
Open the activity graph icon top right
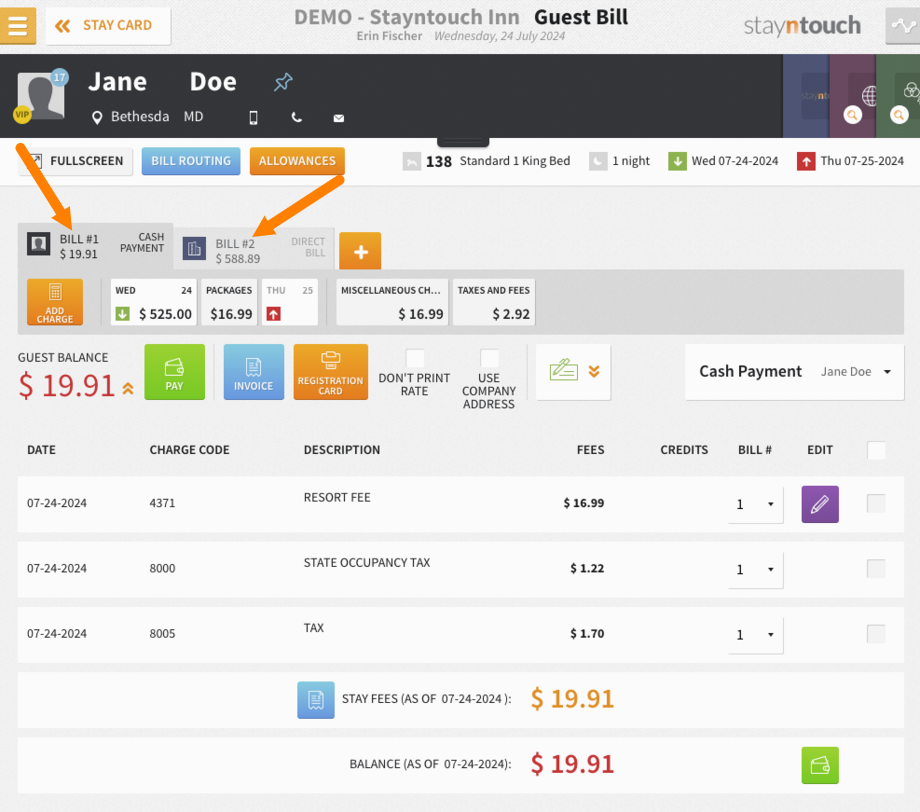coord(902,26)
